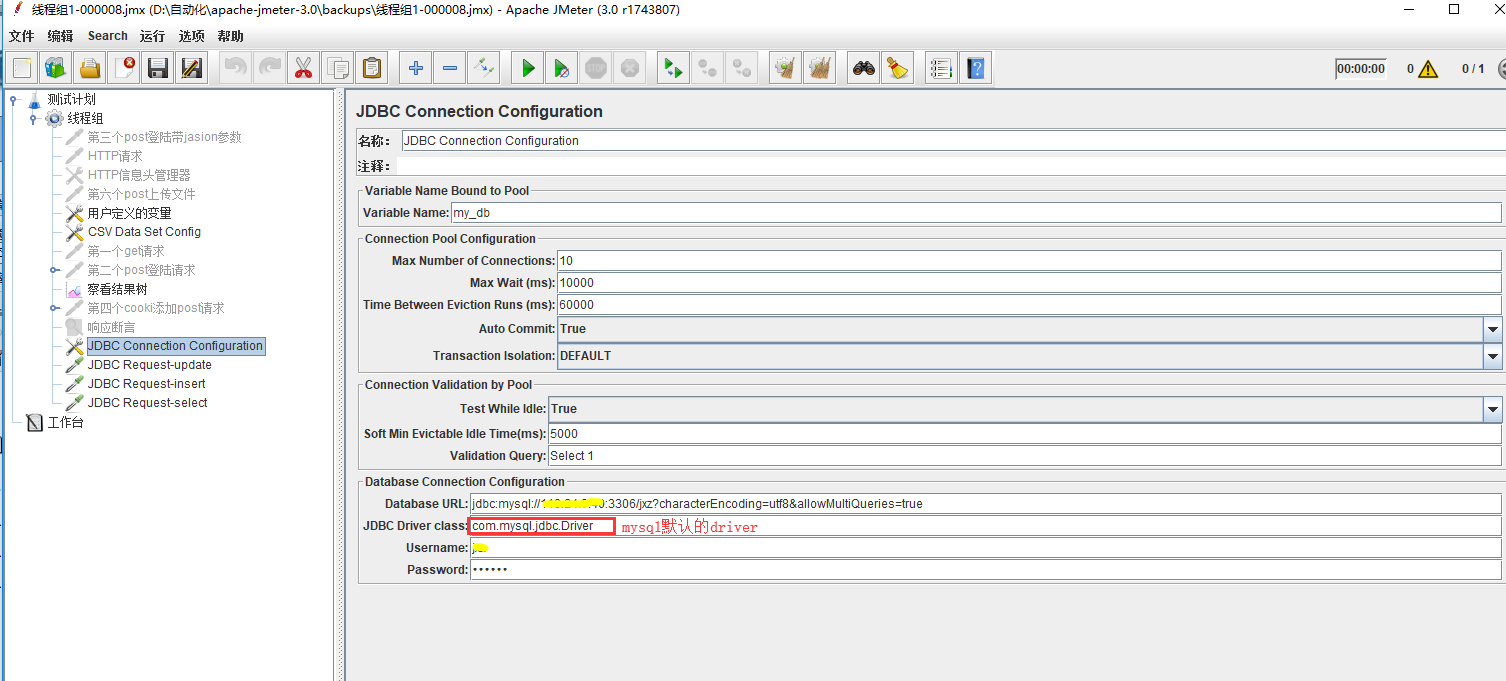Select 工作台 in the tree

(x=65, y=422)
